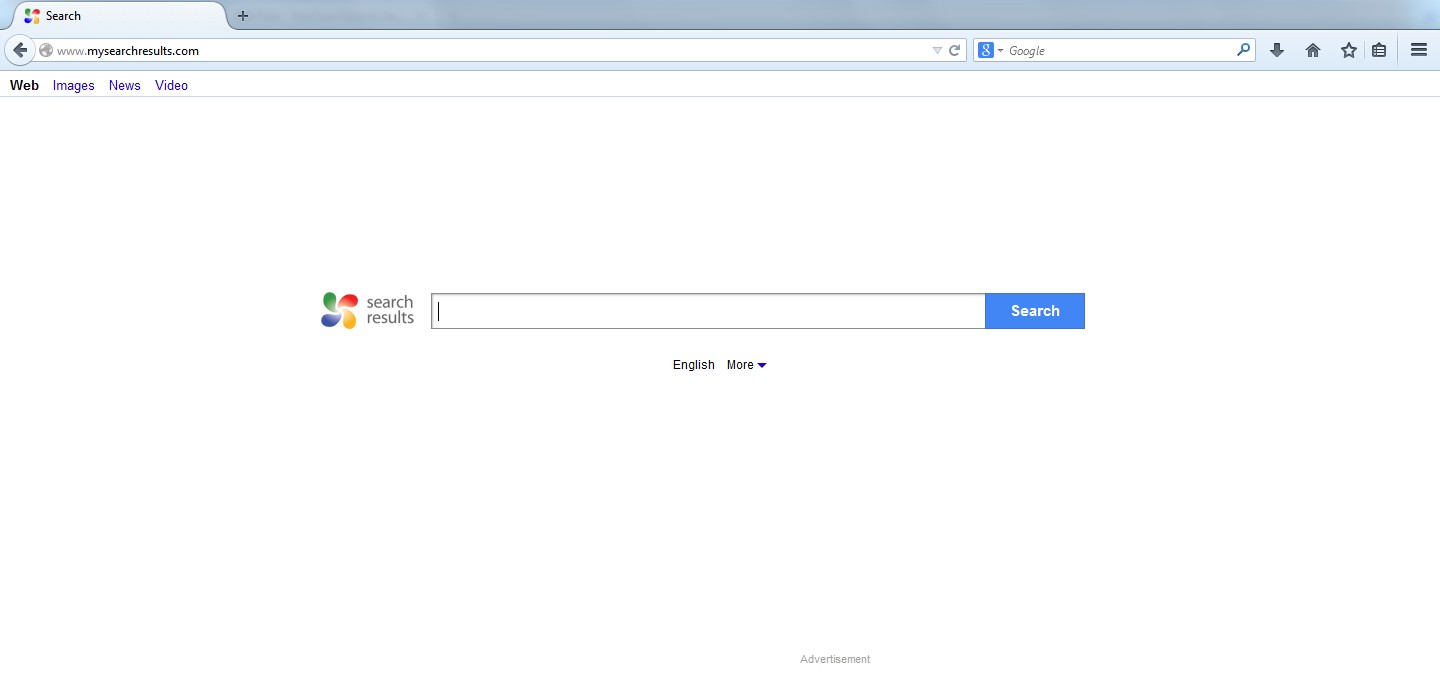1440x678 pixels.
Task: Go to the Home page icon
Action: pyautogui.click(x=1313, y=50)
